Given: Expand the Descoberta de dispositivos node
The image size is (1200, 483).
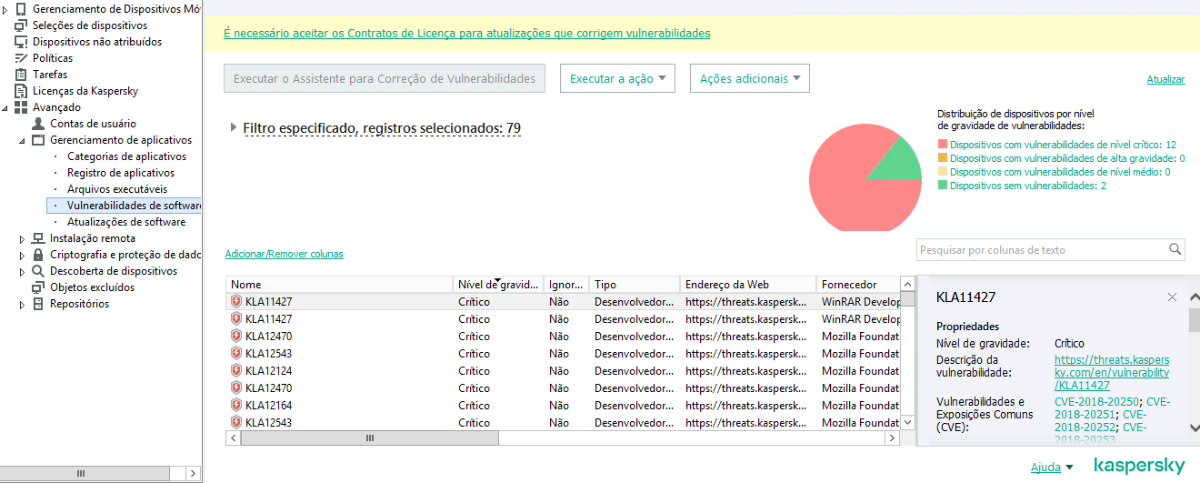Looking at the screenshot, I should pos(23,271).
